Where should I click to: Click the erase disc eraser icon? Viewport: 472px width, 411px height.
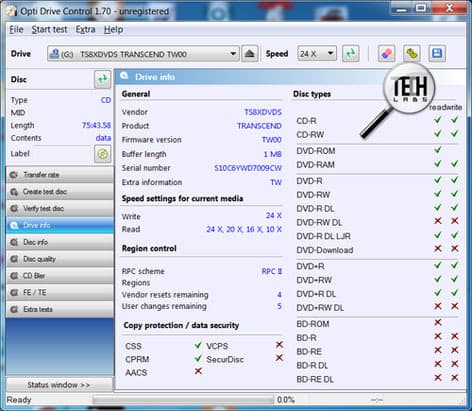tap(387, 54)
